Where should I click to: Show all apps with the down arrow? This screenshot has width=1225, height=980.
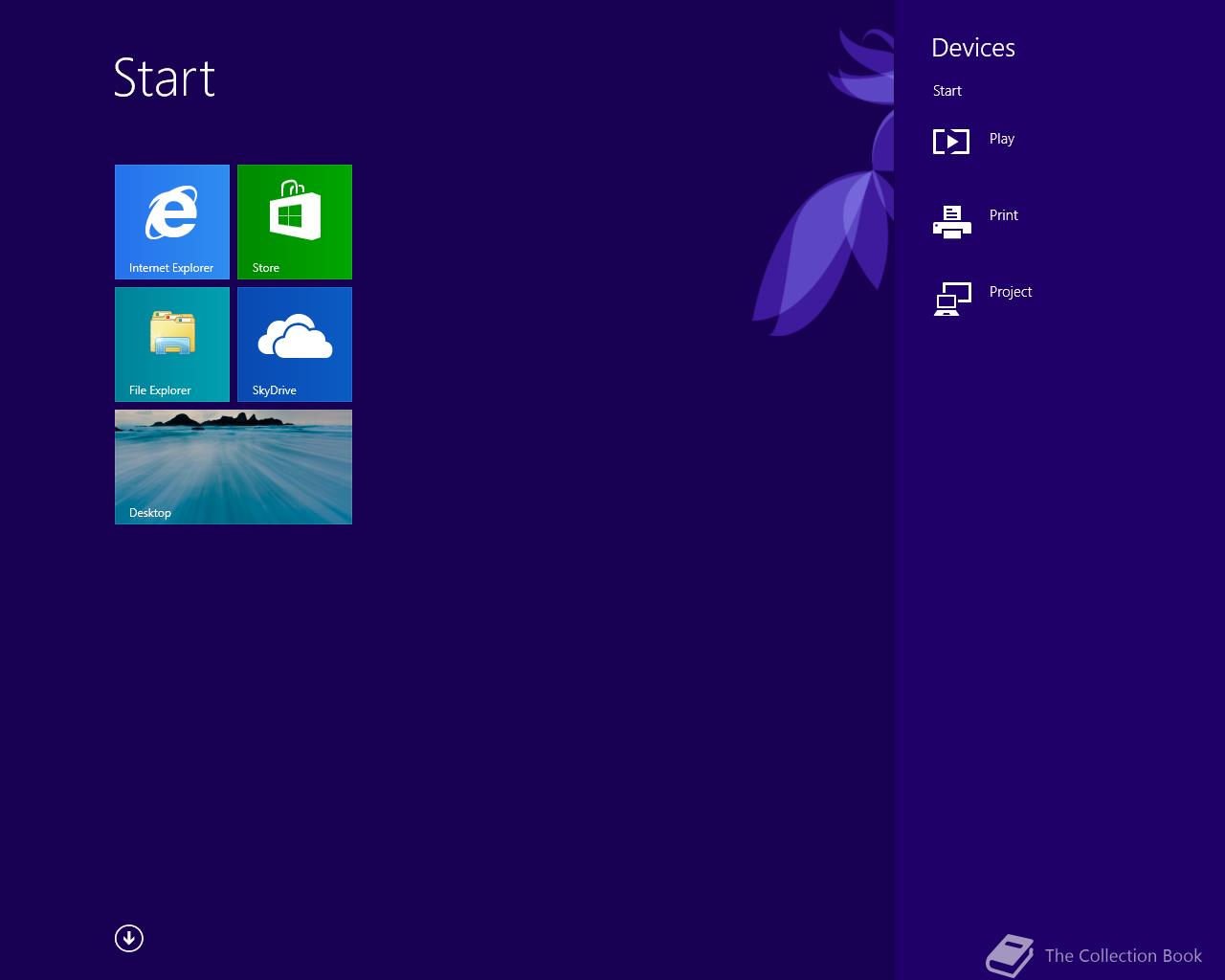point(129,939)
